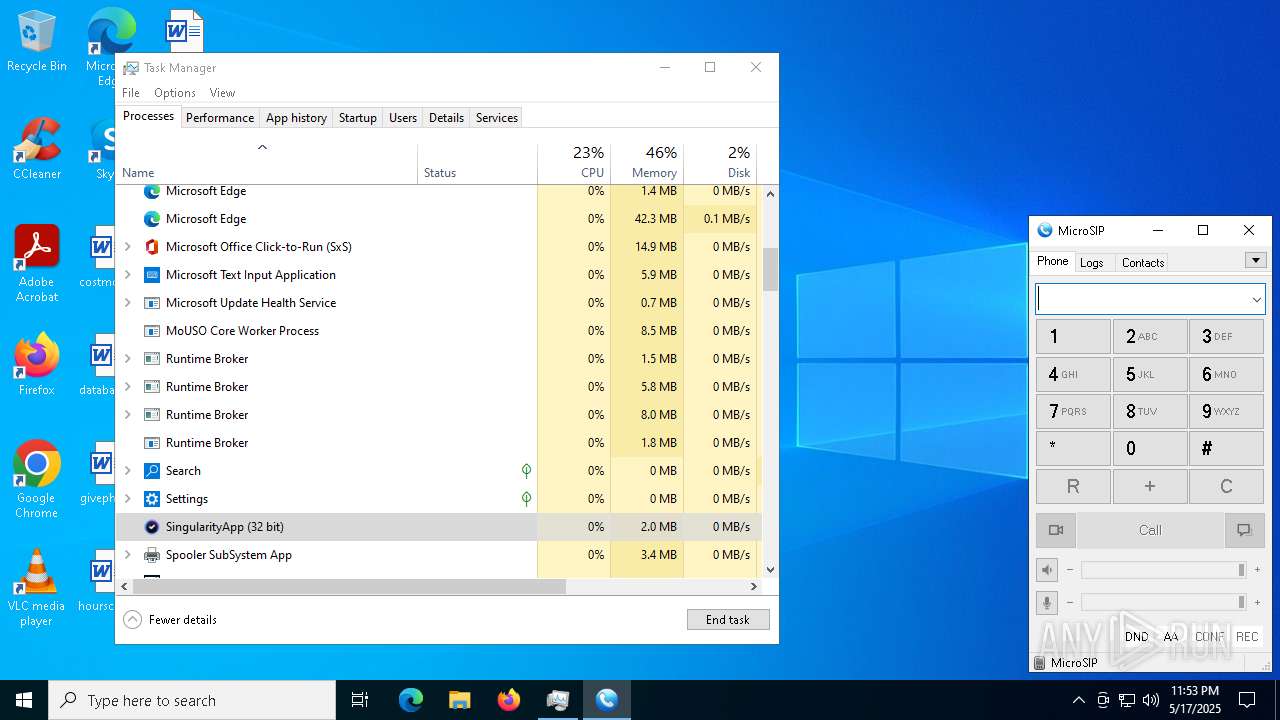Screen dimensions: 1280x720
Task: Toggle AA auto answer in MicroSIP
Action: pyautogui.click(x=1171, y=637)
